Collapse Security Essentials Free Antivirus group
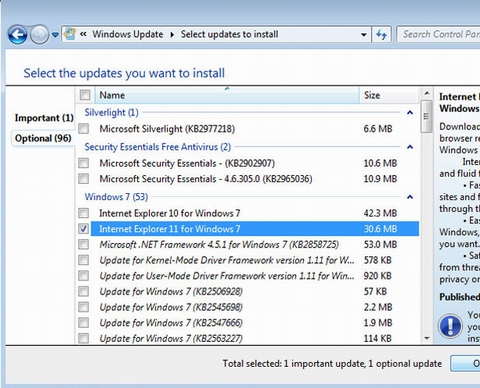480x388 pixels. pos(410,147)
